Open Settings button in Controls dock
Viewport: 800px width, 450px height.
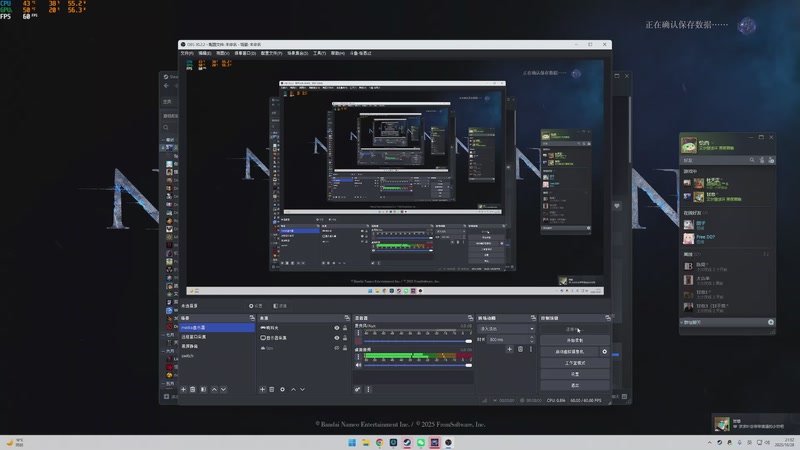[x=574, y=374]
